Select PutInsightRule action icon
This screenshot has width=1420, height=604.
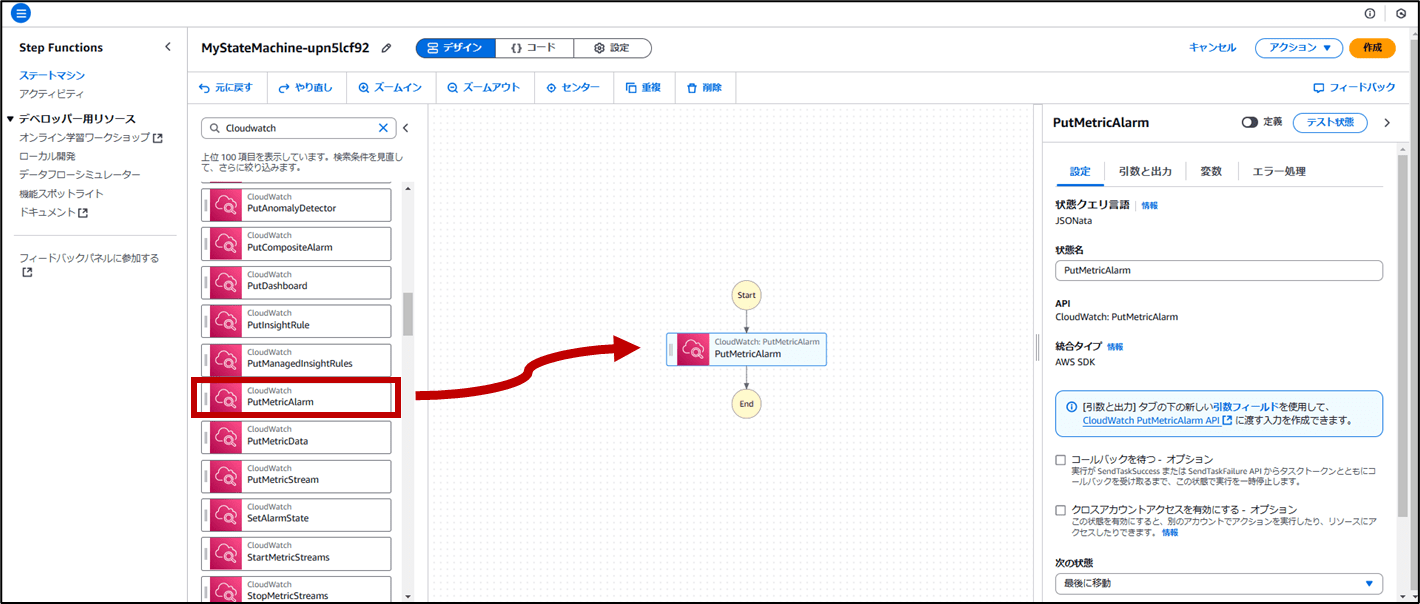(x=226, y=320)
